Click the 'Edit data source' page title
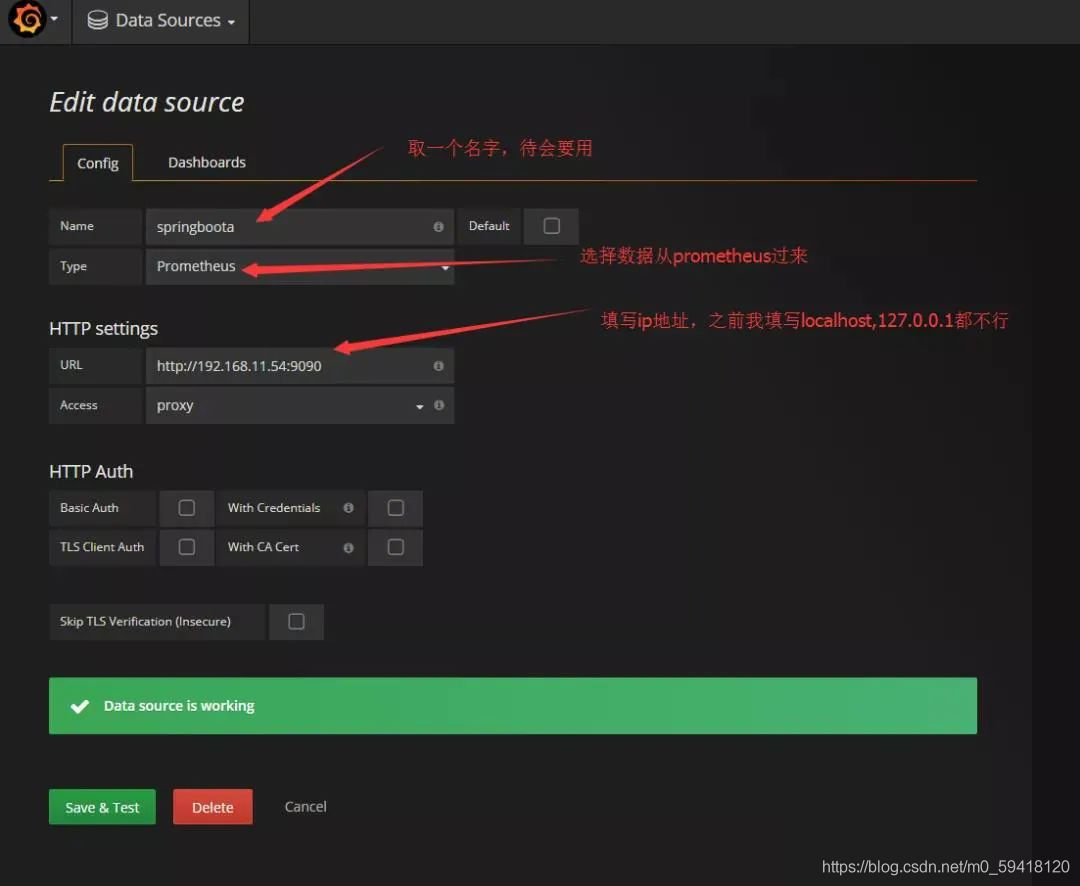Viewport: 1080px width, 886px height. [x=147, y=102]
